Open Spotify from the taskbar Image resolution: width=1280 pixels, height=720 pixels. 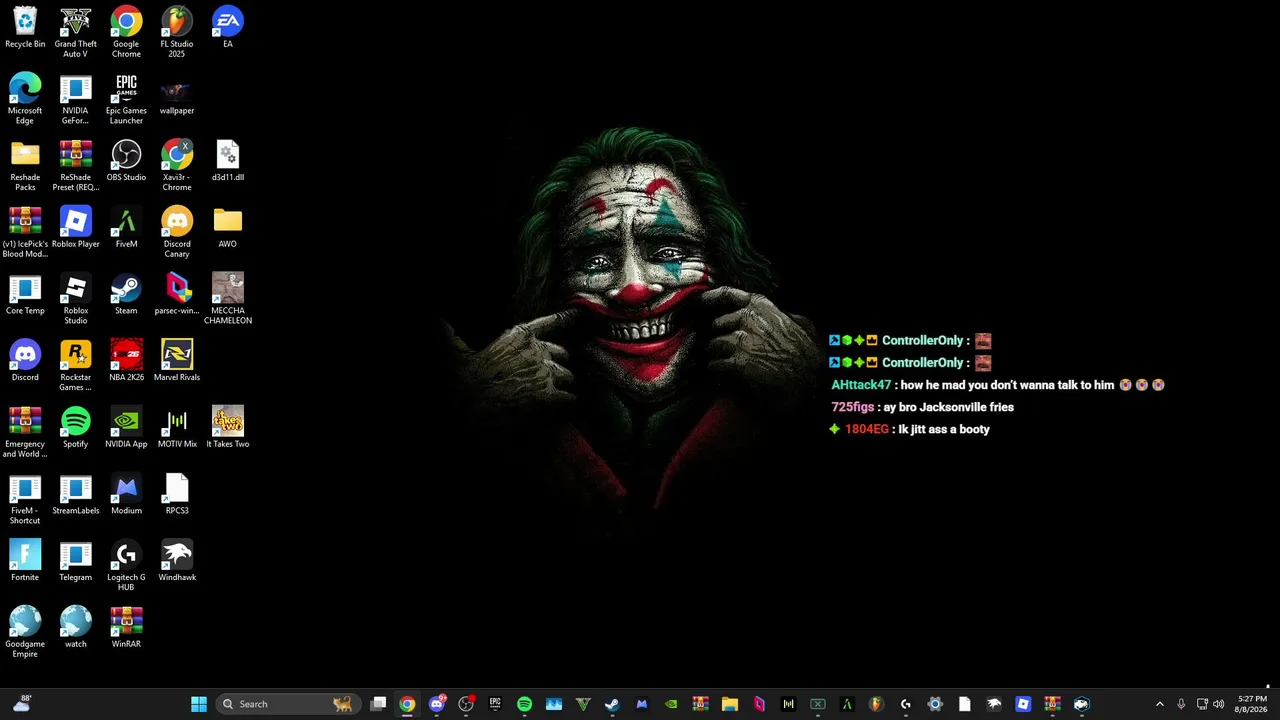click(524, 704)
